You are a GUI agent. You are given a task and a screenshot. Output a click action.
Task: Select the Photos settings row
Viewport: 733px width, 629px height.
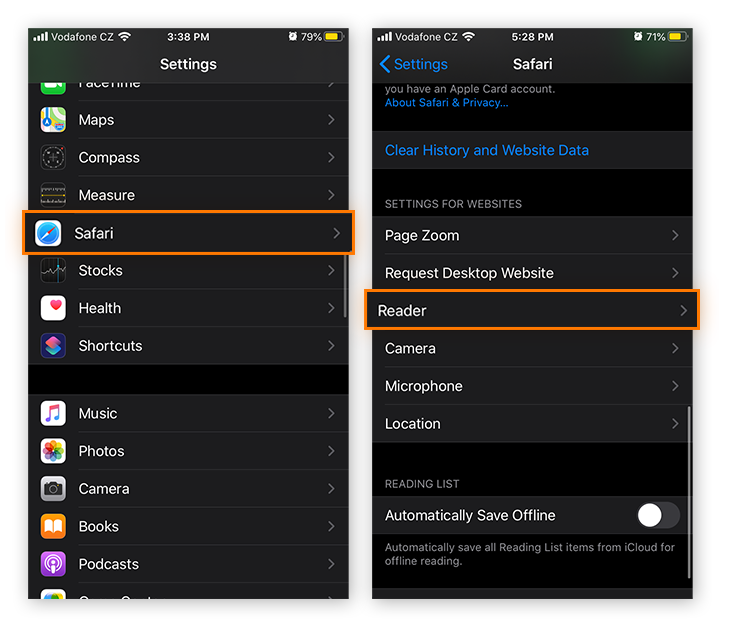click(188, 451)
